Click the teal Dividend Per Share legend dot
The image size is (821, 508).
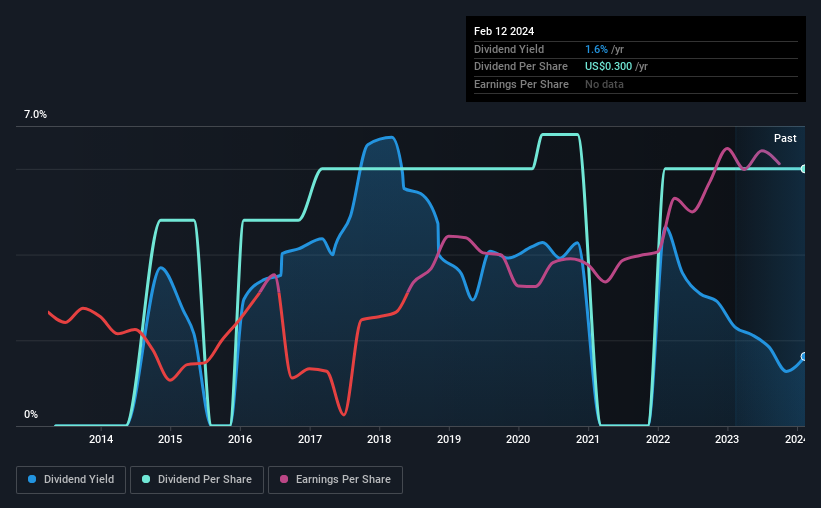point(146,479)
